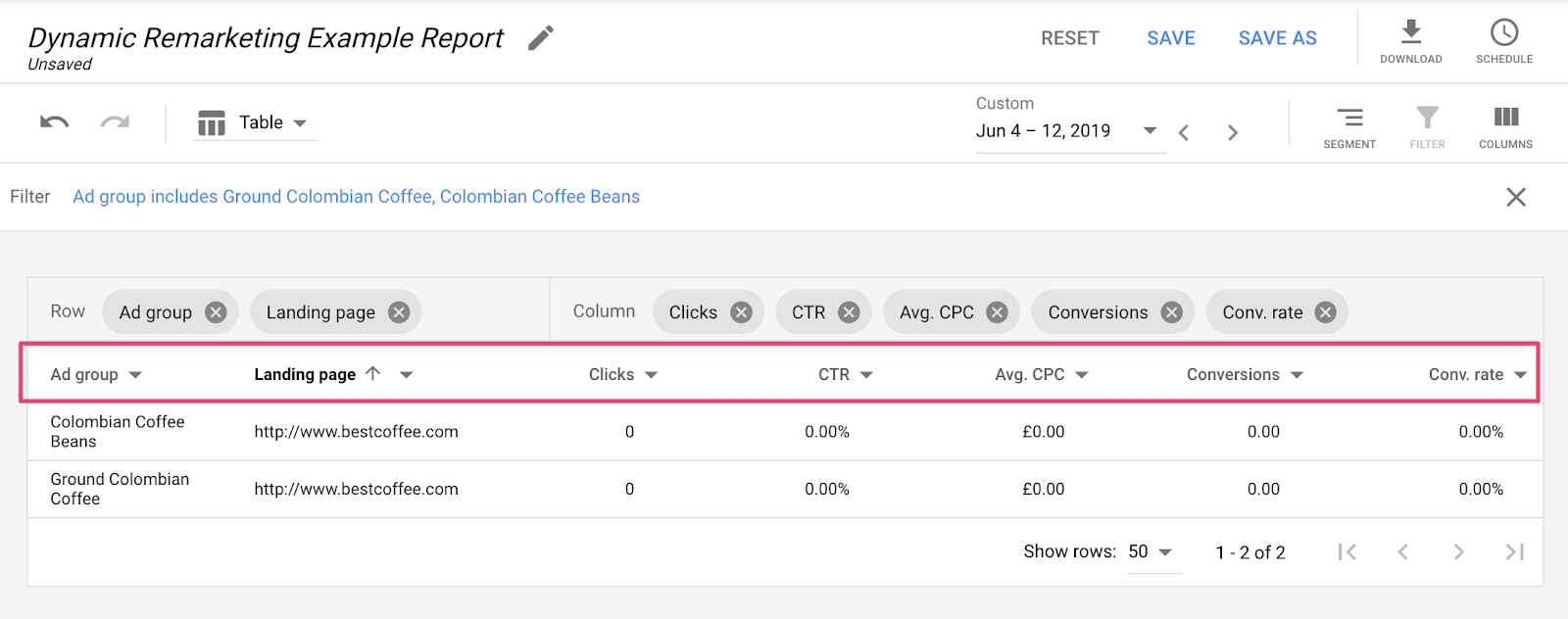
Task: Click the pencil icon to rename report
Action: [541, 38]
